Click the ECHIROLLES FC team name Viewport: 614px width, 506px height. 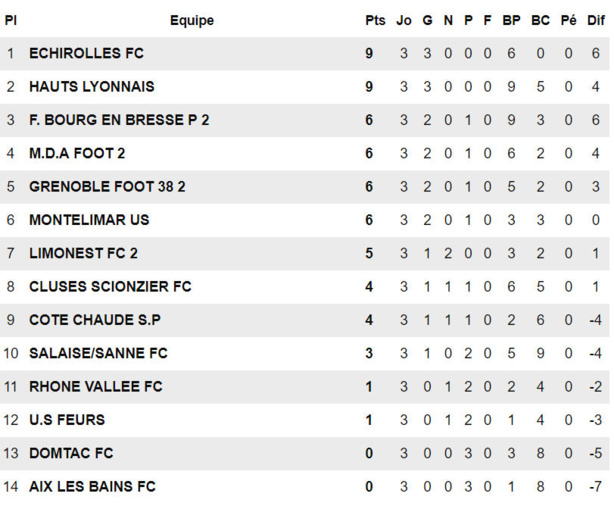[x=87, y=54]
